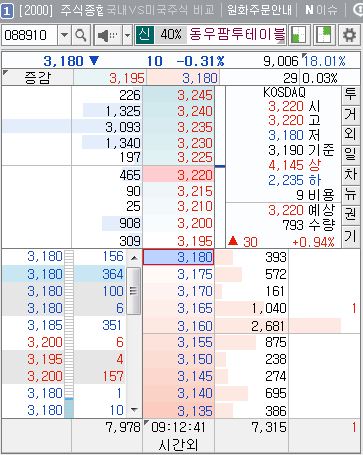Click the stock name 동우팜투테이블
Screen dimensions: 363x455
[x=237, y=34]
